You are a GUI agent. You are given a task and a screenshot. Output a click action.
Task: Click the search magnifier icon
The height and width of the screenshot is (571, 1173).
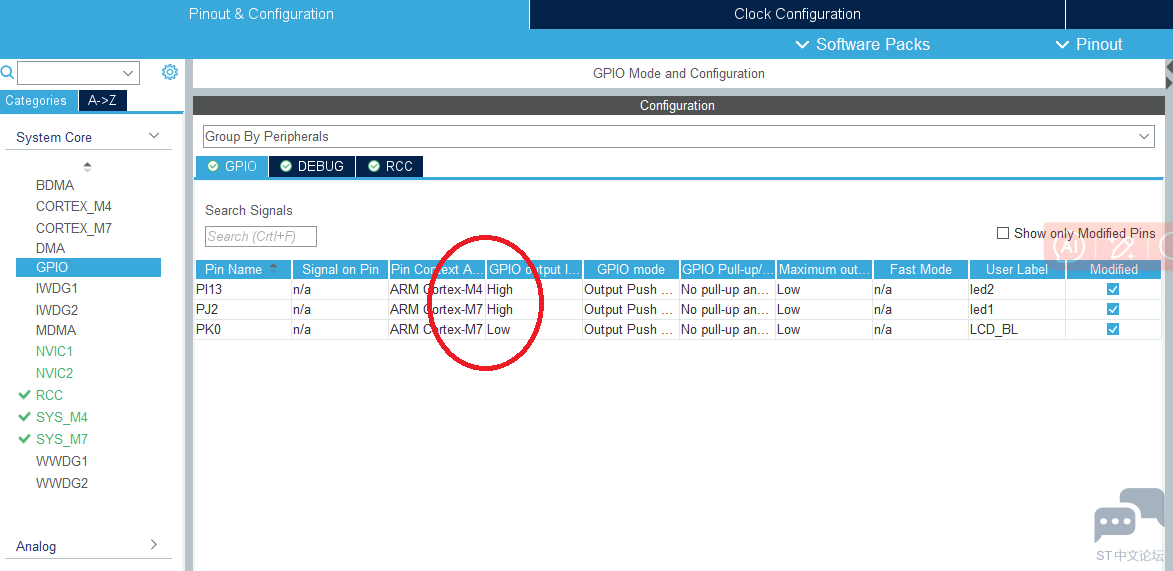tap(7, 73)
